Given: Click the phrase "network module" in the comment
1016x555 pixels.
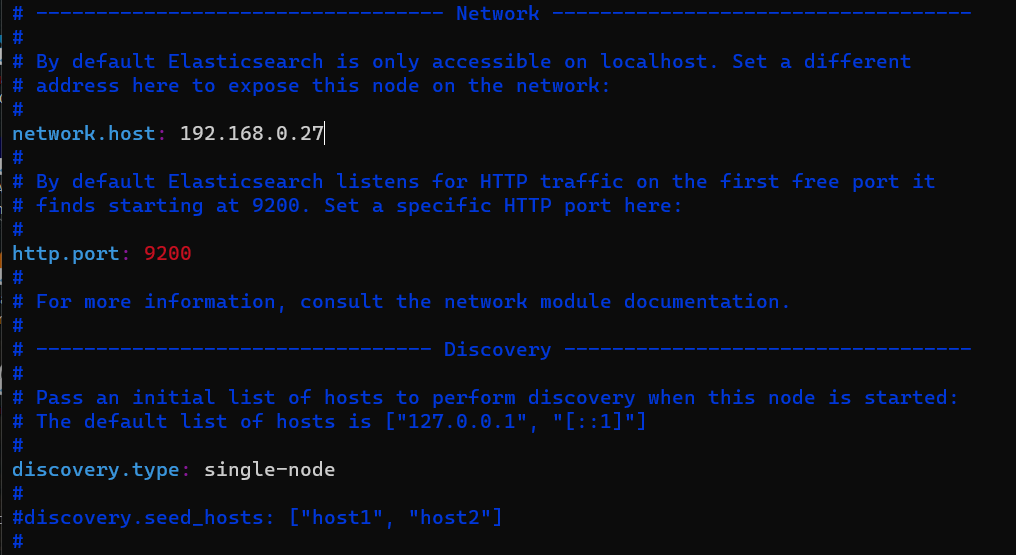Looking at the screenshot, I should tap(528, 301).
